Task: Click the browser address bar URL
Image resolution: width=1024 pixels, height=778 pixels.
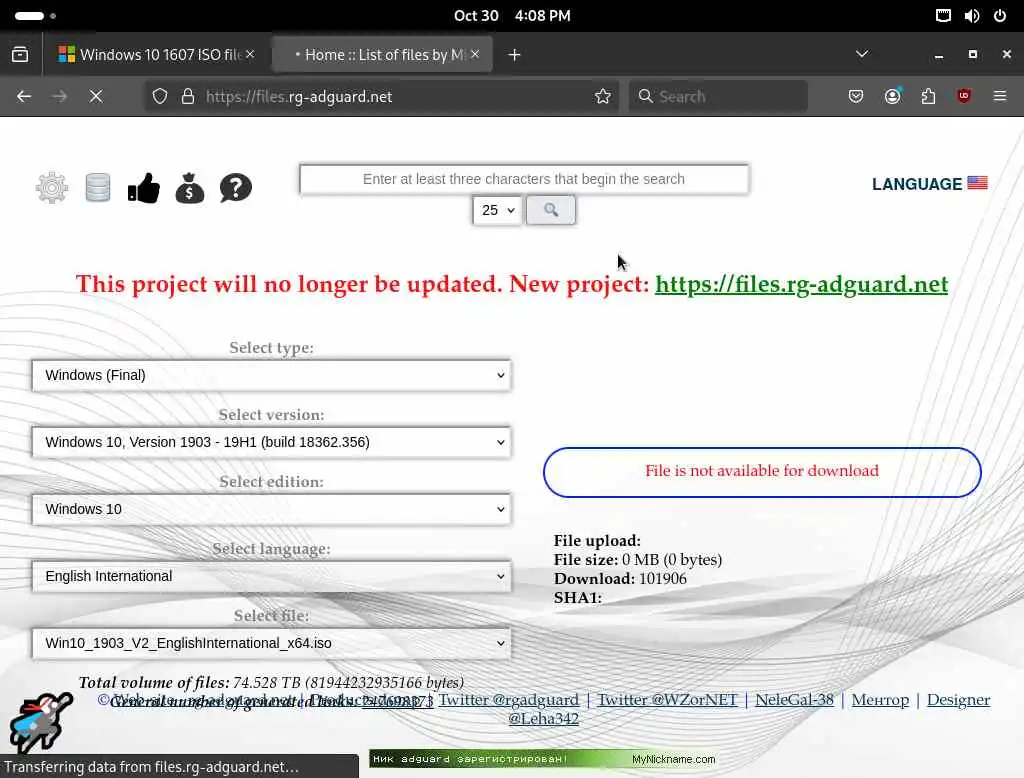Action: click(299, 97)
